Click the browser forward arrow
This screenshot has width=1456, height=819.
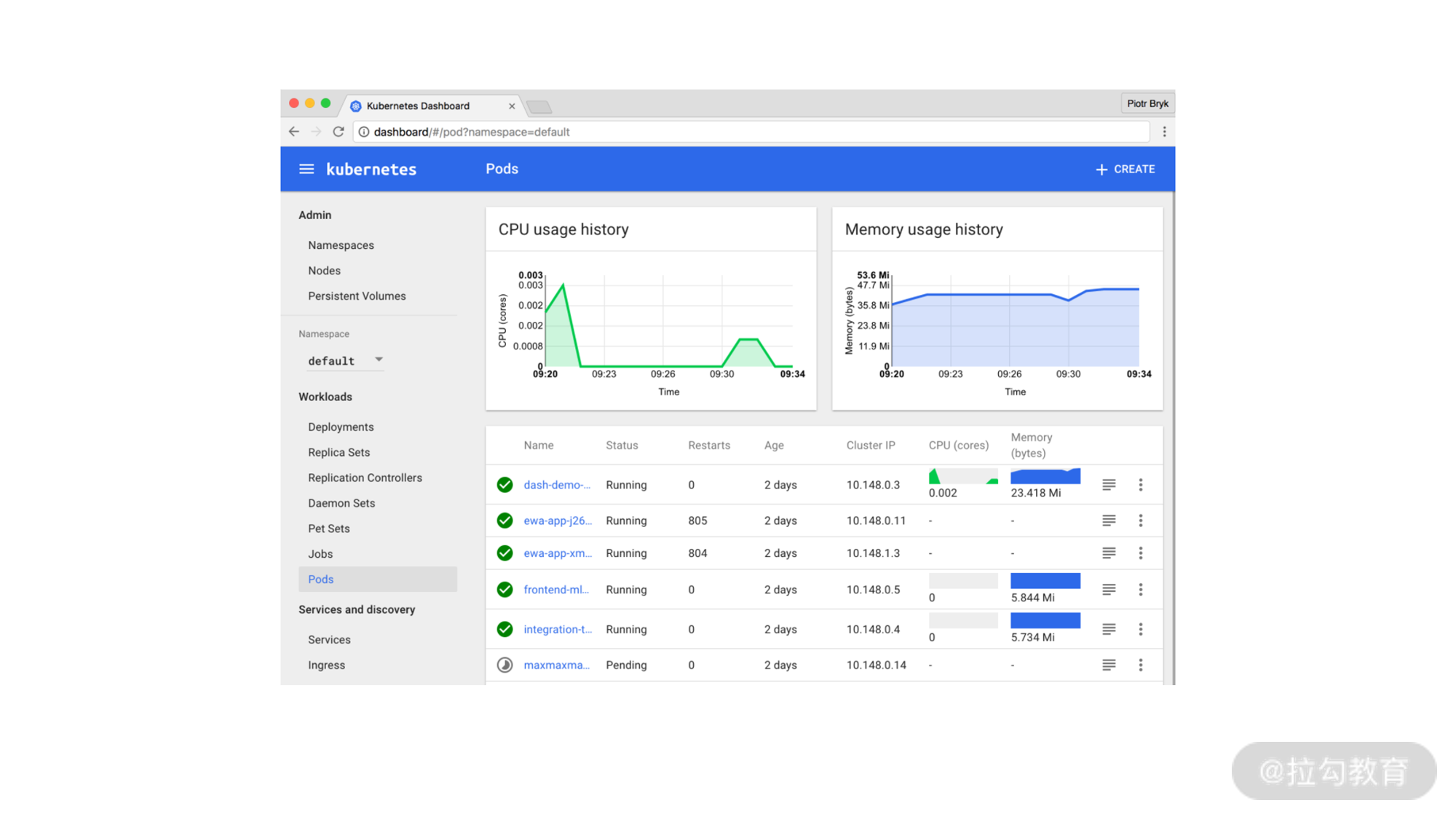point(316,132)
